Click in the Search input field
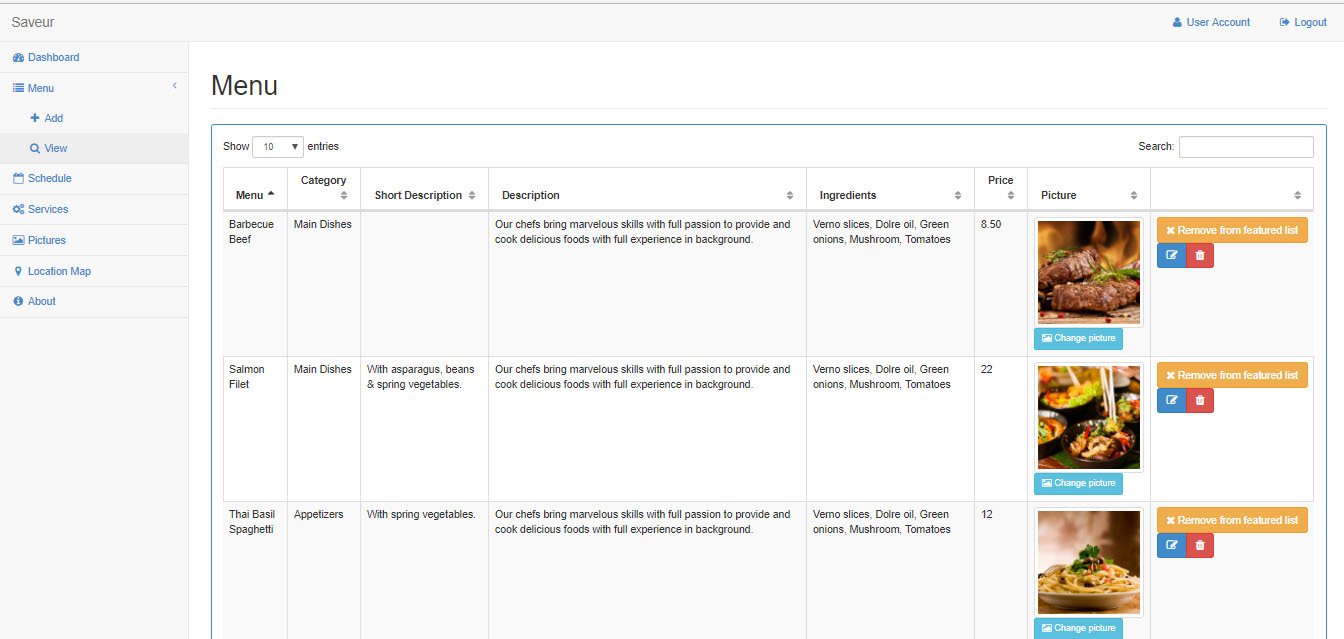Image resolution: width=1344 pixels, height=639 pixels. click(x=1245, y=147)
